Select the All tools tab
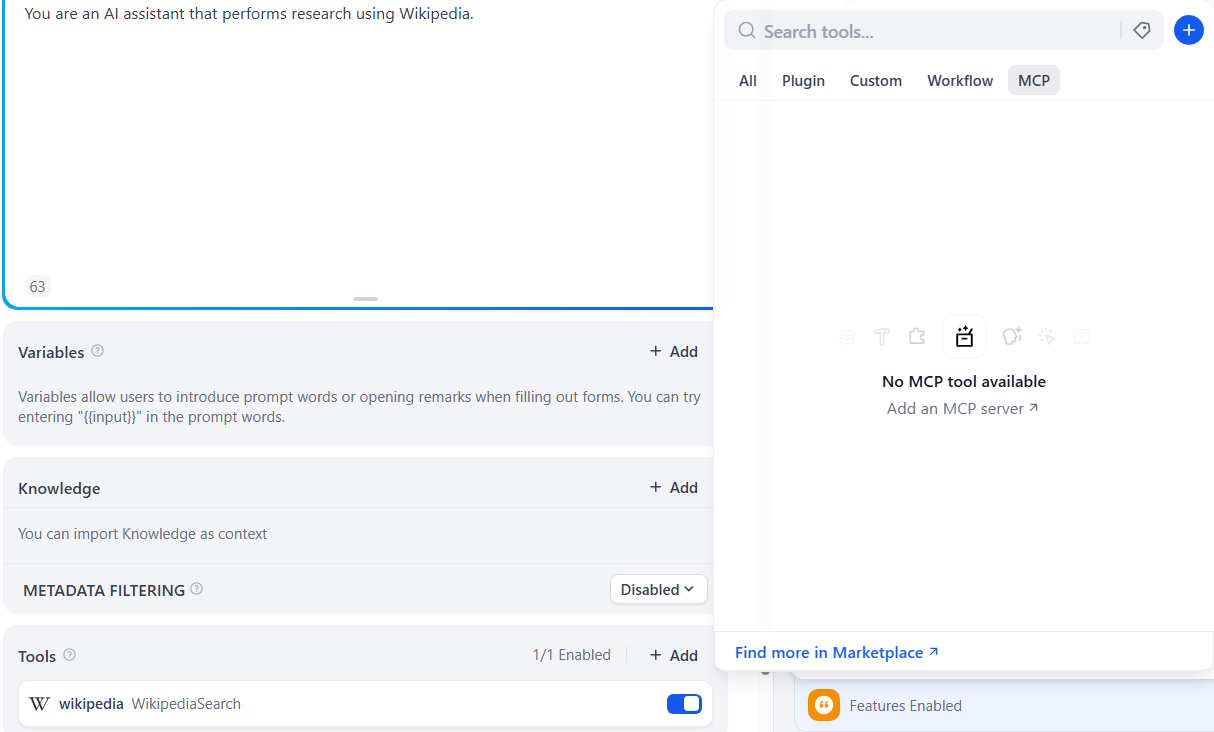The image size is (1214, 732). (x=748, y=81)
